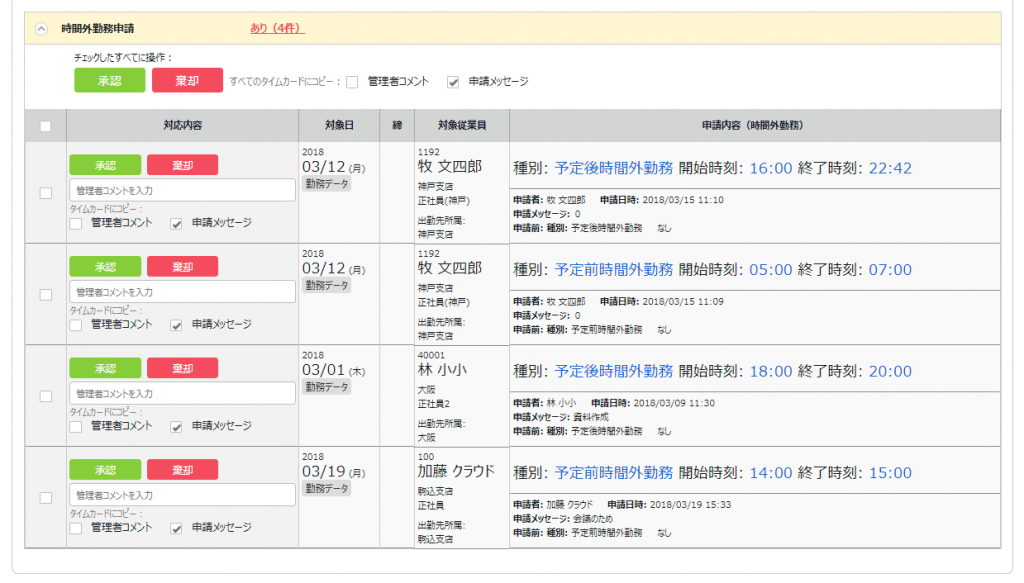Uncheck 申請メッセージ in the 16:00–22:42 row

coord(176,223)
